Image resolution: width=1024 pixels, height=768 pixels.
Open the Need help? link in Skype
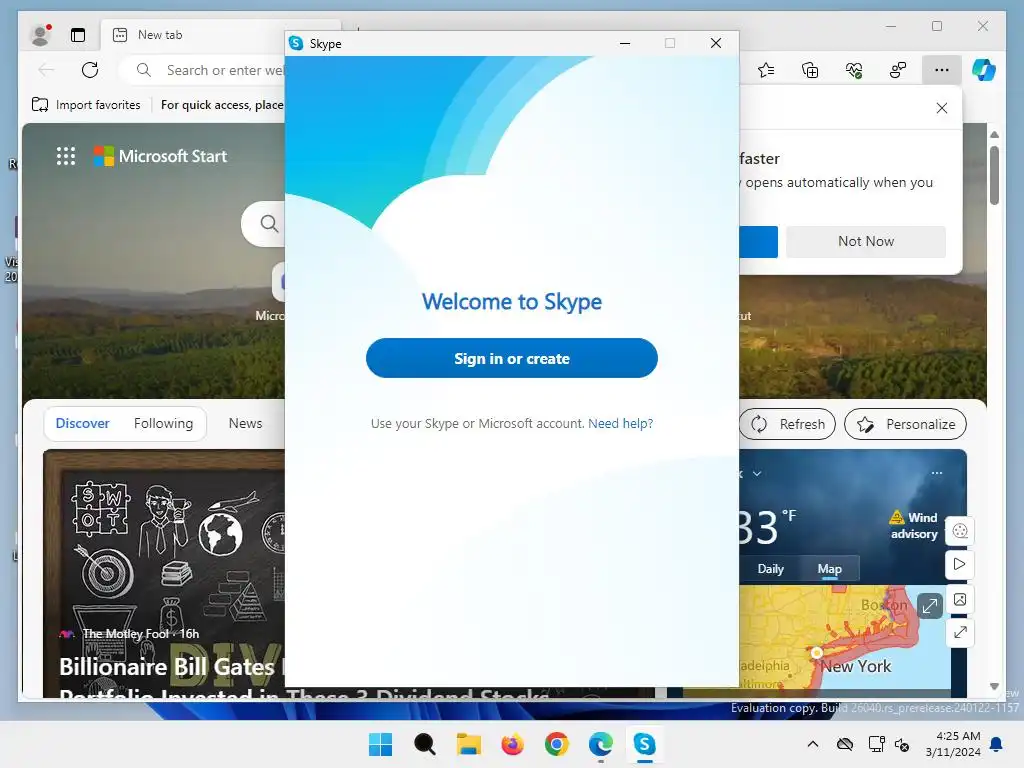(620, 423)
